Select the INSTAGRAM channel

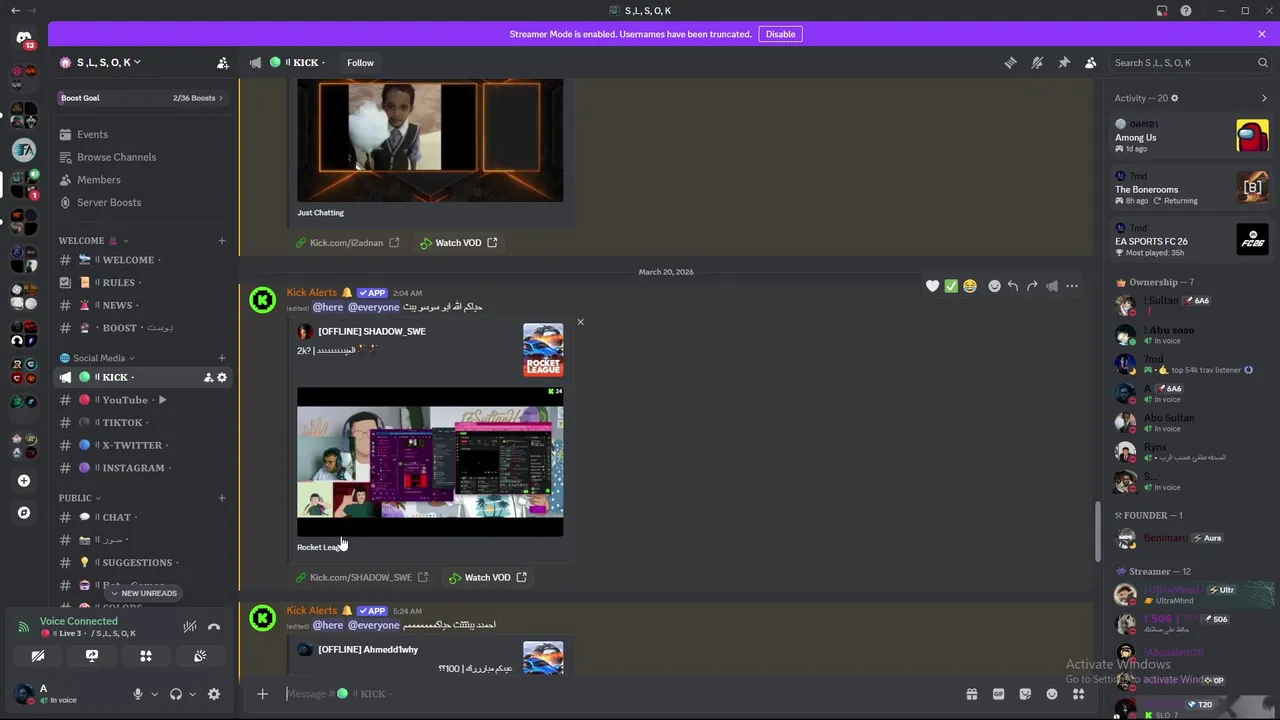coord(141,468)
